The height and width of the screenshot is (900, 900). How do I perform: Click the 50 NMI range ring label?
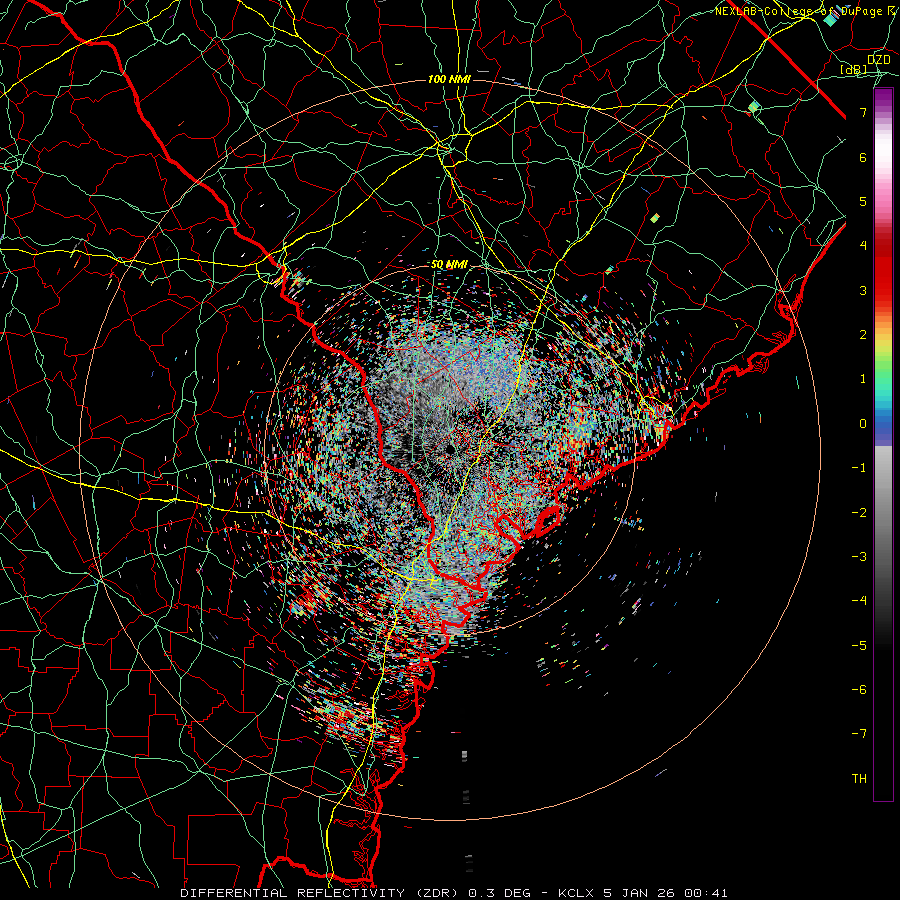click(449, 265)
